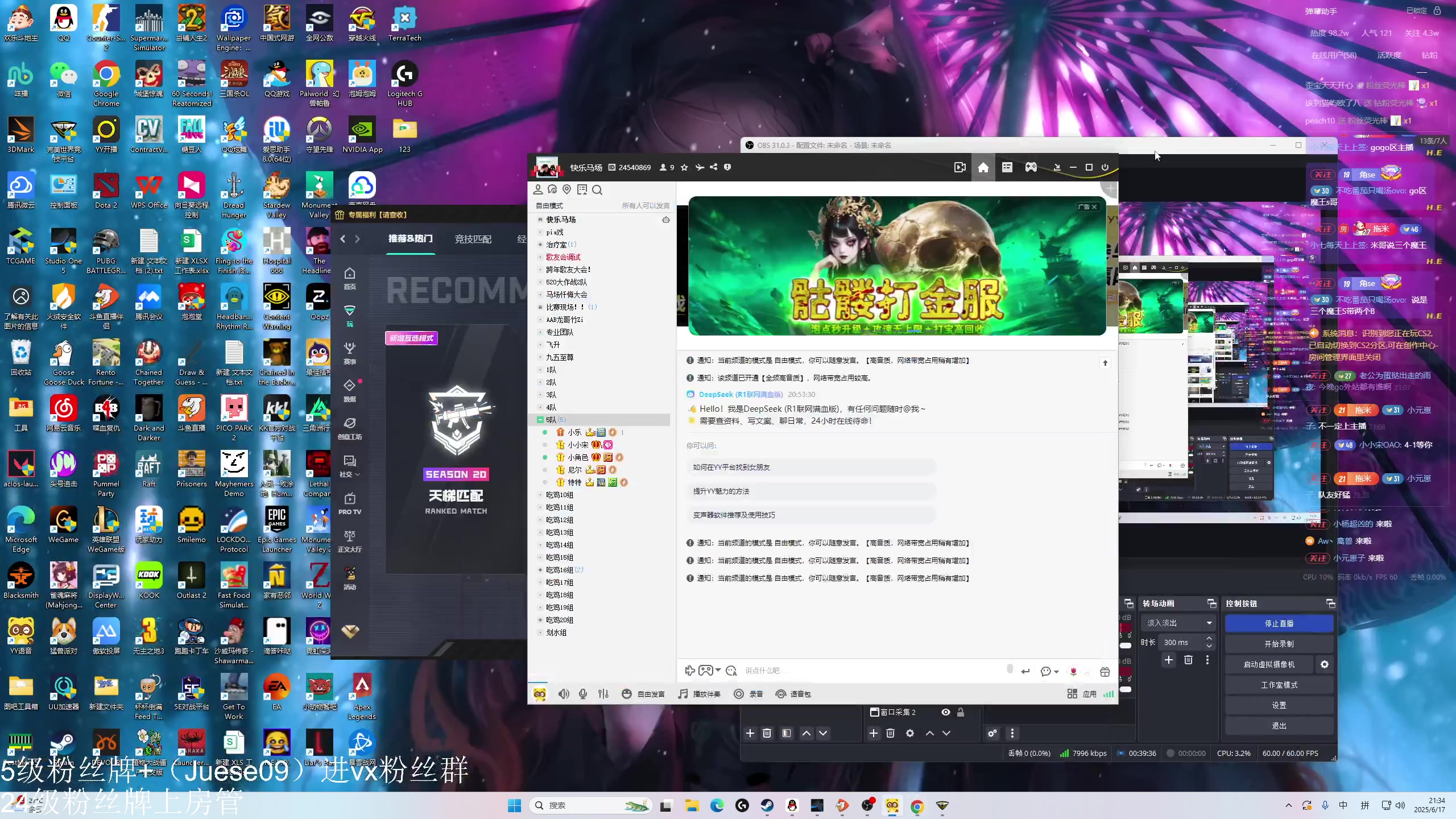1456x819 pixels.
Task: Open the 应用 apps grid in YY
Action: (1082, 694)
